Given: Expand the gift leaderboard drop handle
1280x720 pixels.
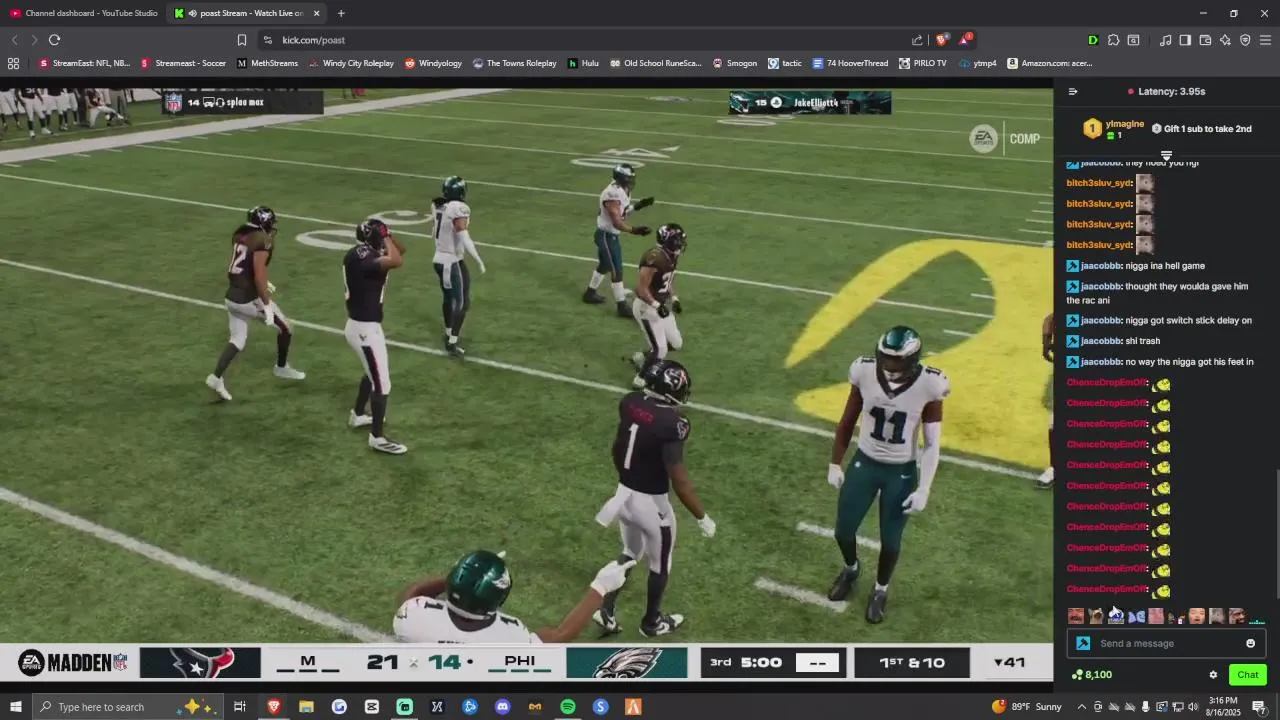Looking at the screenshot, I should pyautogui.click(x=1166, y=155).
